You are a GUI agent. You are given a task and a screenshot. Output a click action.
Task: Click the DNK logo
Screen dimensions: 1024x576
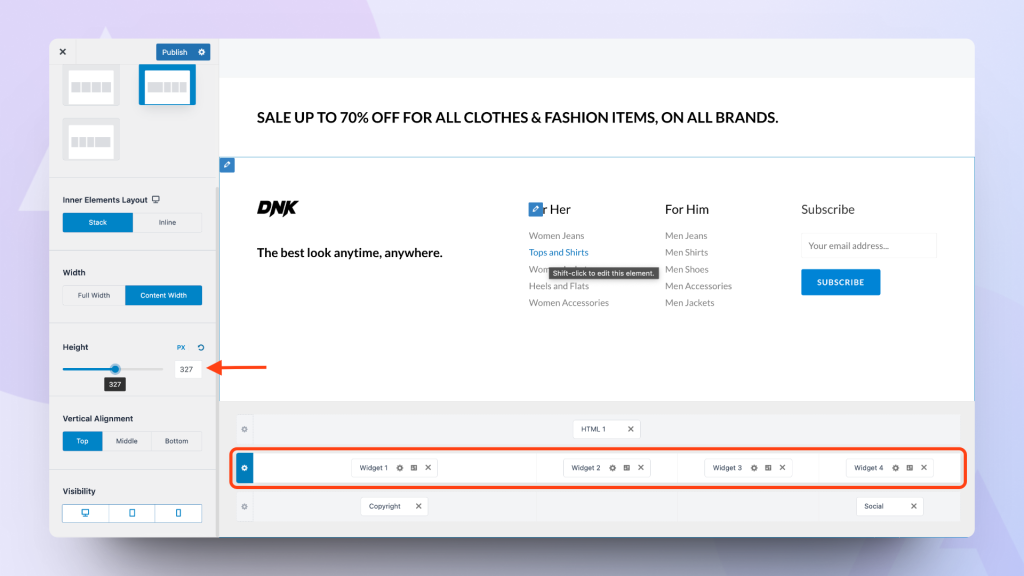[x=278, y=208]
